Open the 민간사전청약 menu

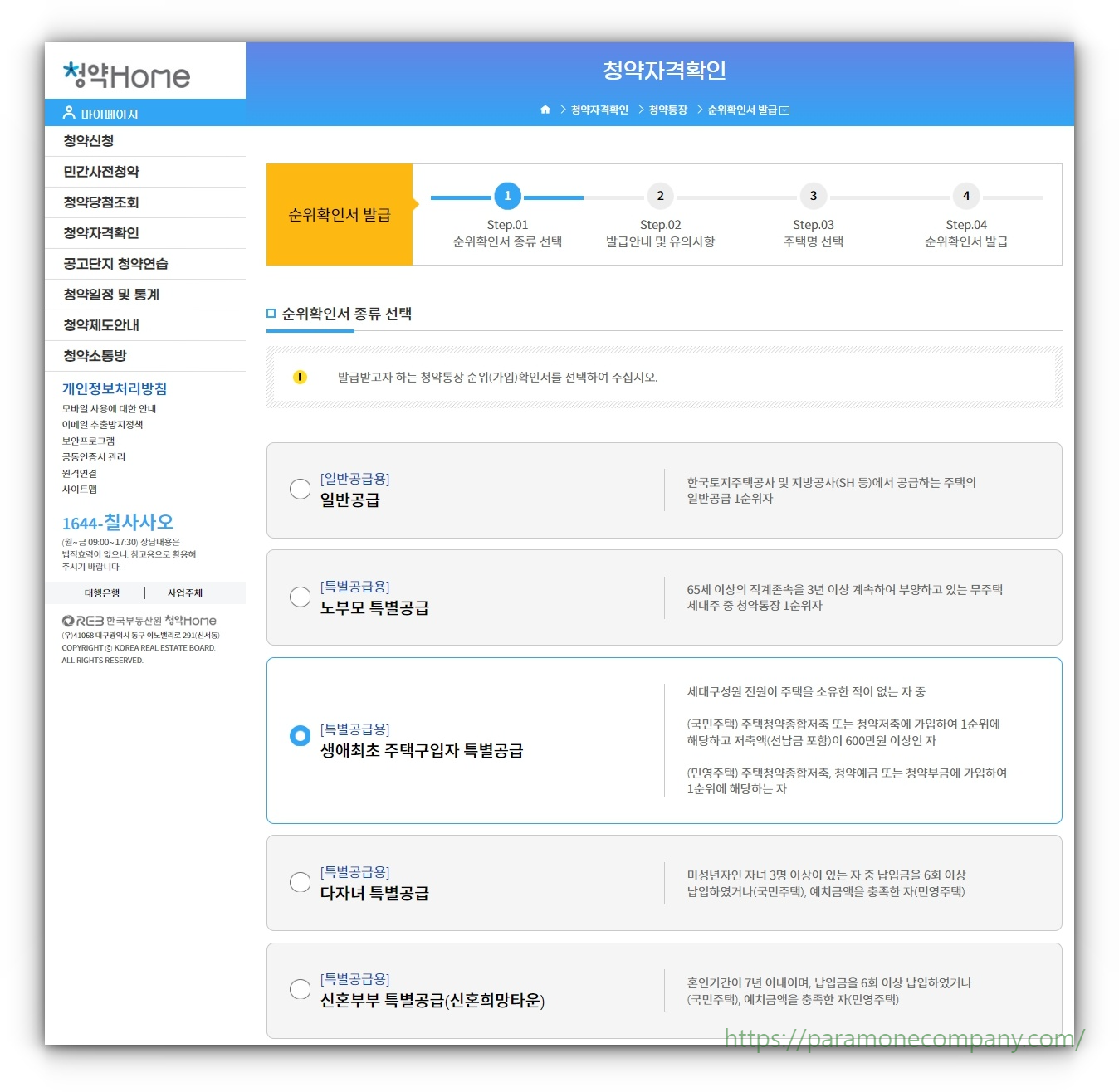click(145, 172)
